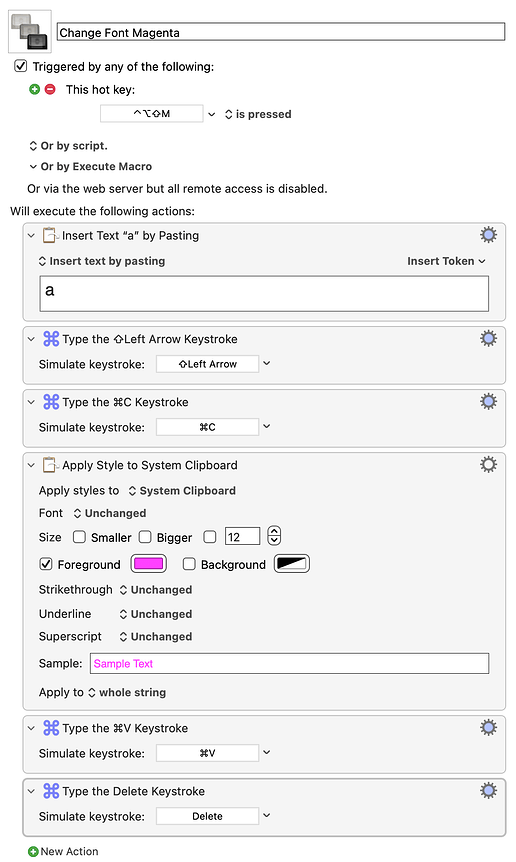Click the magenta Foreground color swatch
This screenshot has width=516, height=862.
[x=148, y=564]
